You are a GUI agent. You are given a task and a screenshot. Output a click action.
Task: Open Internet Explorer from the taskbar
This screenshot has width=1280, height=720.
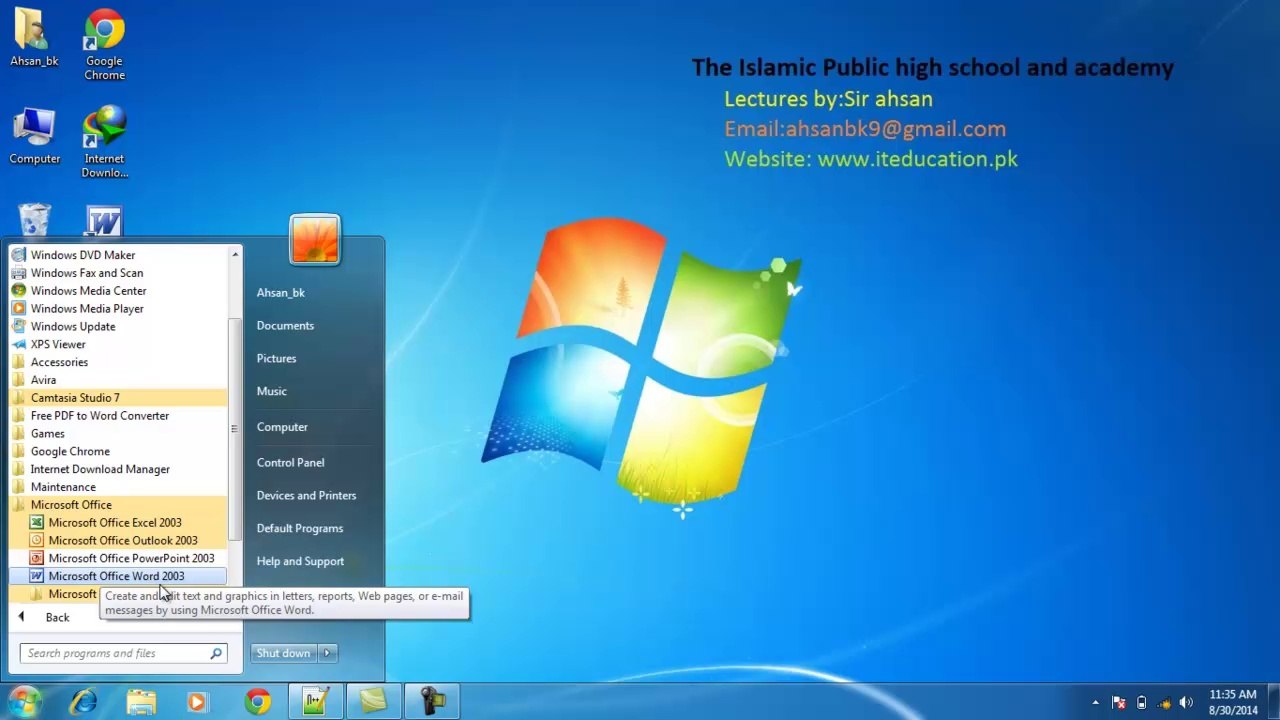click(x=83, y=702)
